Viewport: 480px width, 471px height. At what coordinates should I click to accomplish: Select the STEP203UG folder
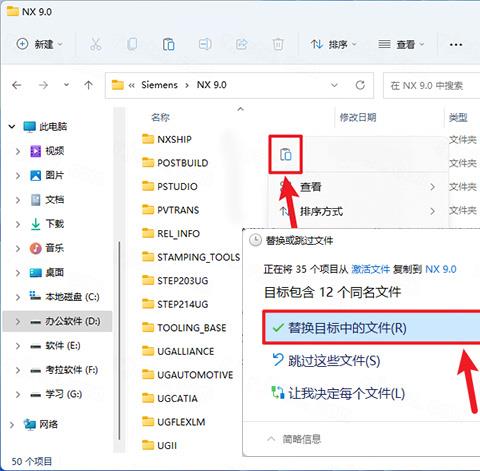175,281
